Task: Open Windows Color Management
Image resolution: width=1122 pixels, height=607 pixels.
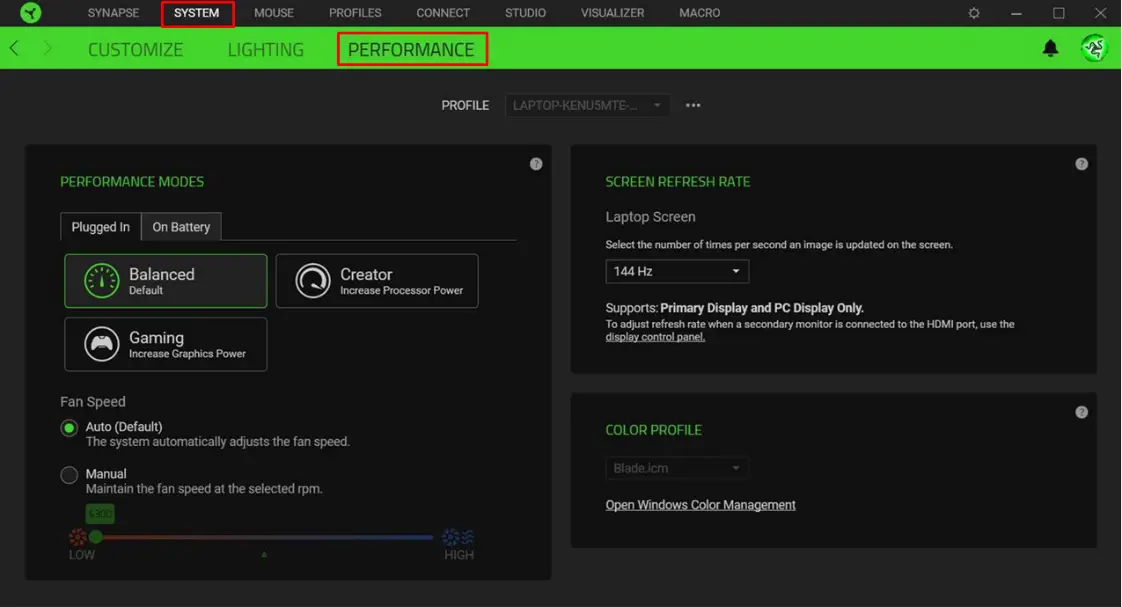Action: tap(700, 504)
